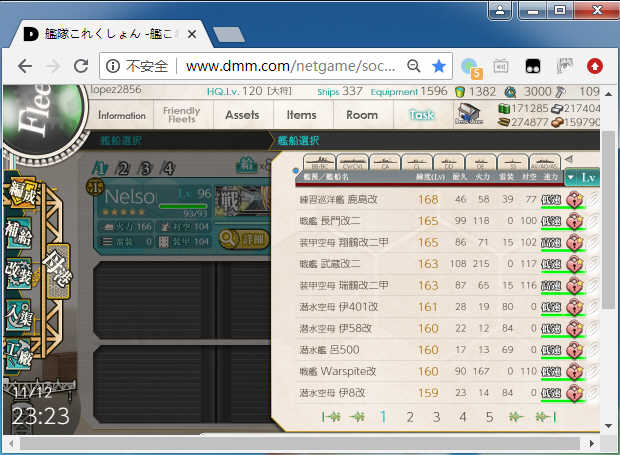Collapse the ship type filter arrow
This screenshot has height=455, width=620.
click(x=569, y=159)
